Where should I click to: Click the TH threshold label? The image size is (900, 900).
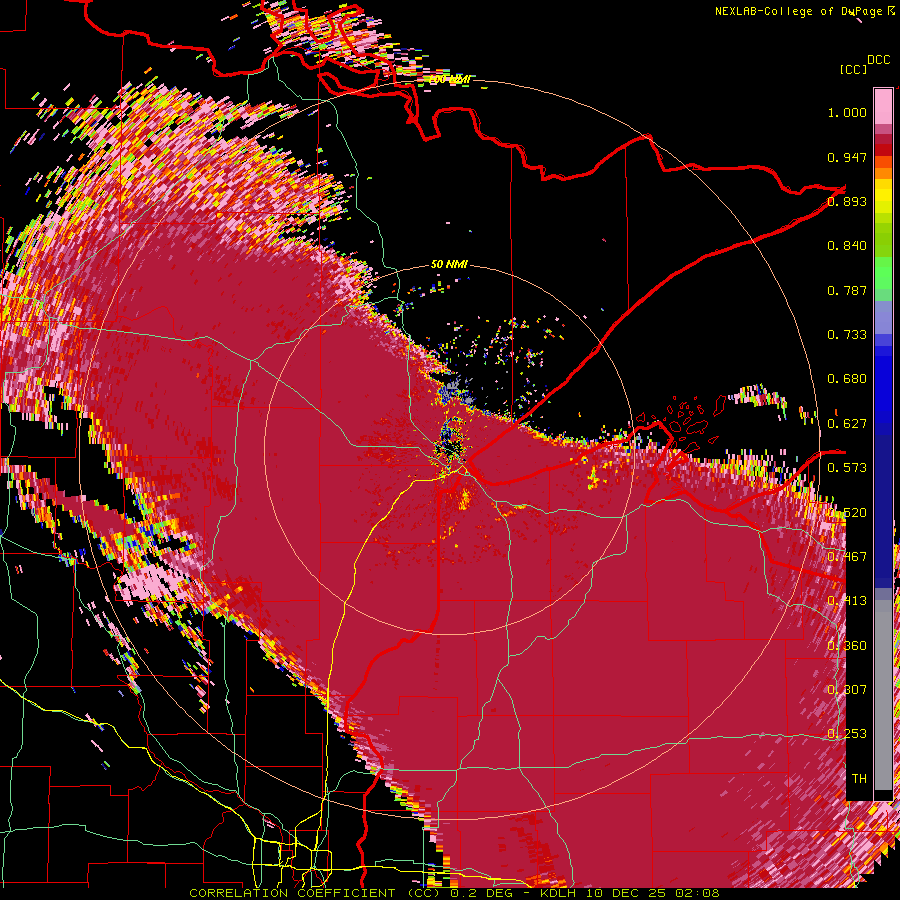[859, 779]
